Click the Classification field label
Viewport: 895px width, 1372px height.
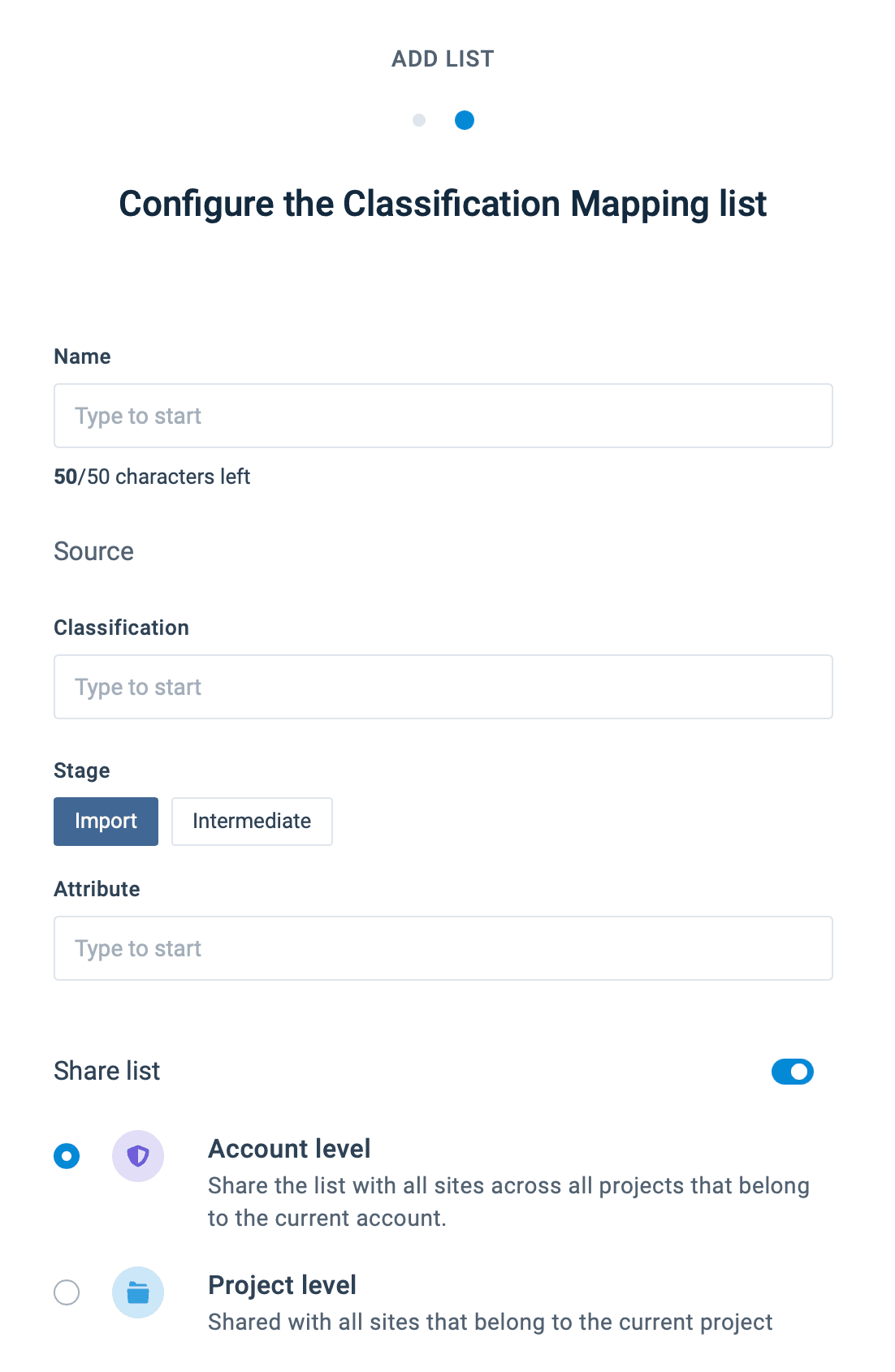coord(121,628)
